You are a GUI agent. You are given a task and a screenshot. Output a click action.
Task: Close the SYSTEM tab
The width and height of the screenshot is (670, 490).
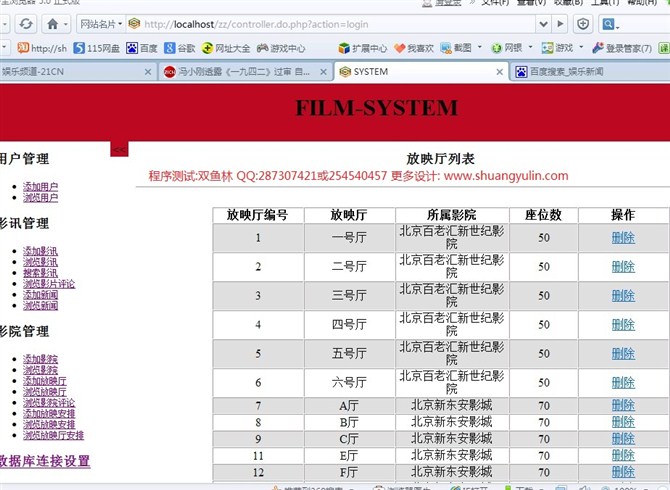click(499, 72)
